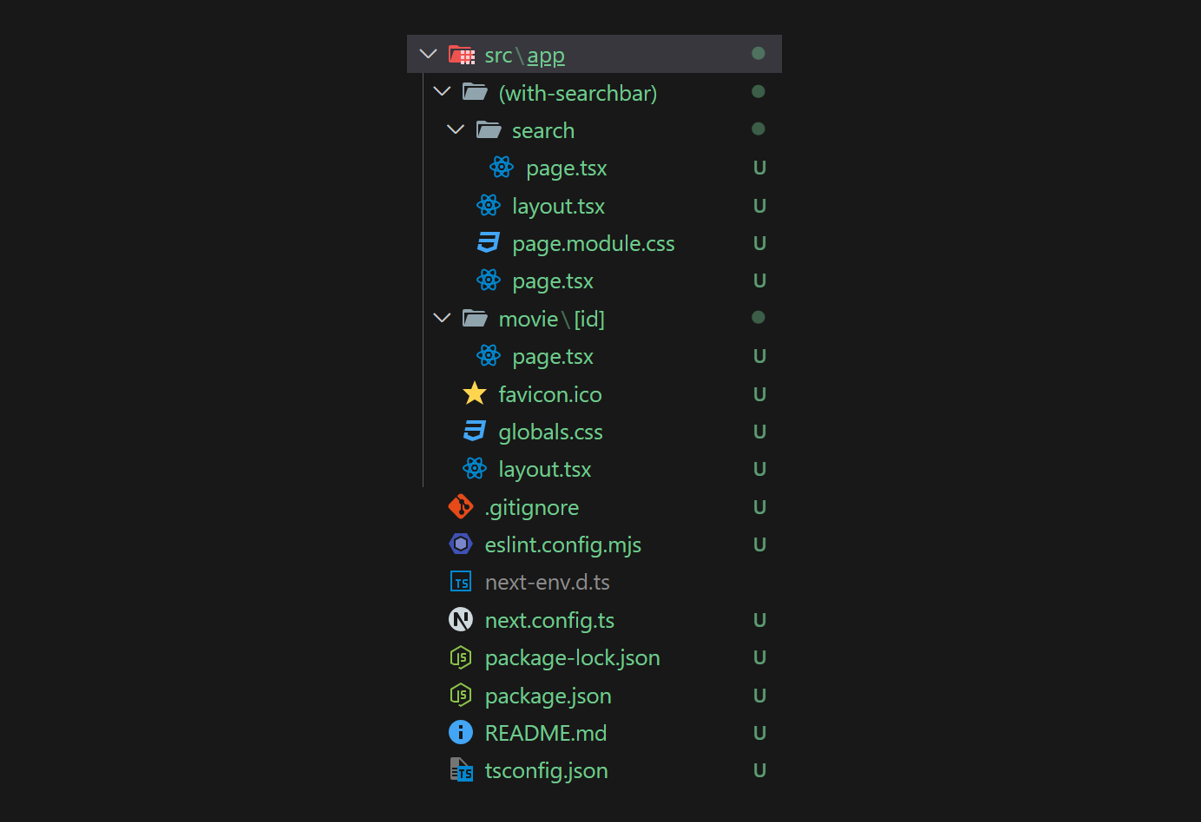The image size is (1201, 822).
Task: Collapse the (with-searchbar) folder
Action: (x=442, y=92)
